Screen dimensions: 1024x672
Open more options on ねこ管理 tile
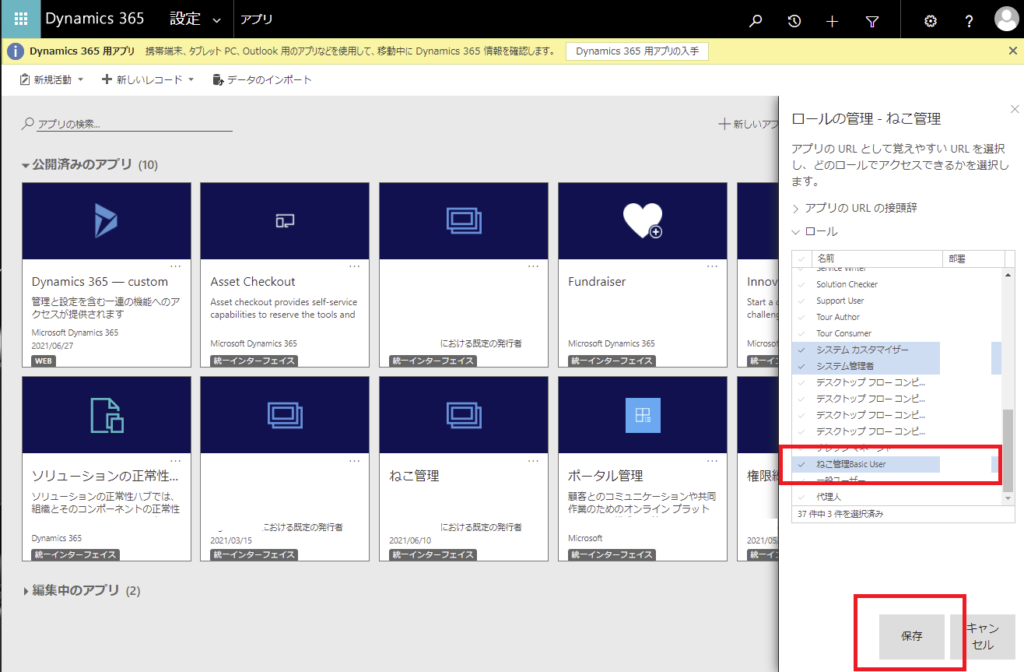534,460
